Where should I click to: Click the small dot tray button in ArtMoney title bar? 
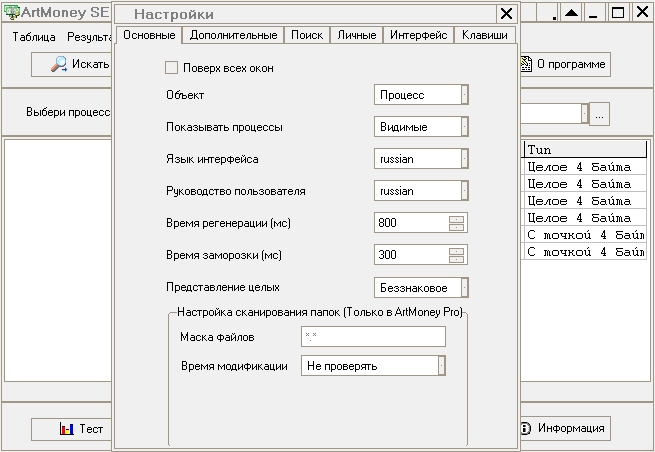point(548,13)
